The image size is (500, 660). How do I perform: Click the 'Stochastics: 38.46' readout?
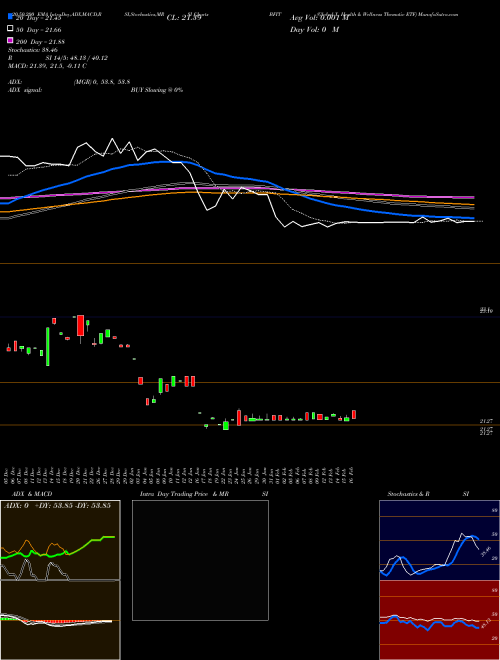click(x=32, y=50)
